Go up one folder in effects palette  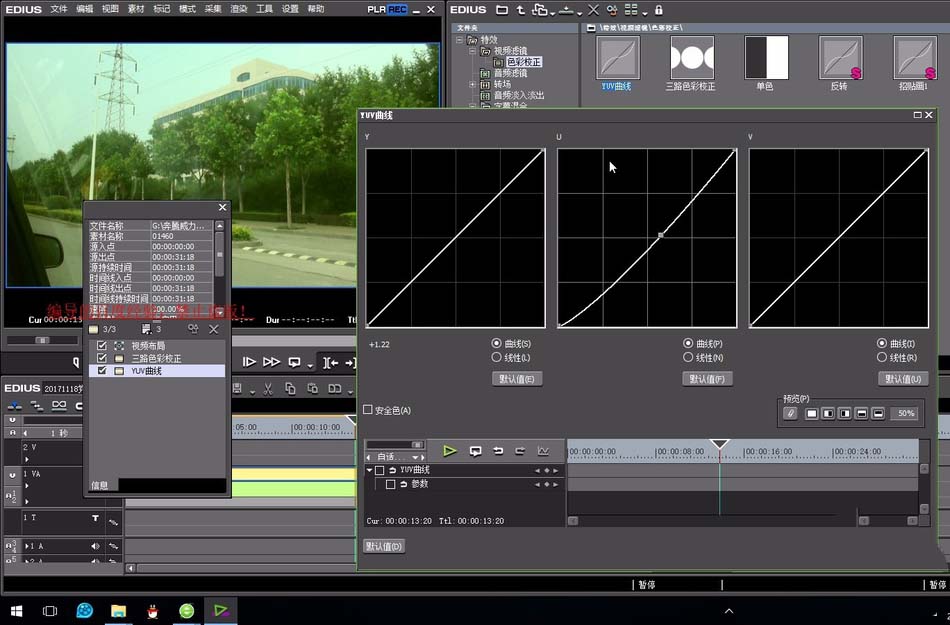tap(520, 10)
